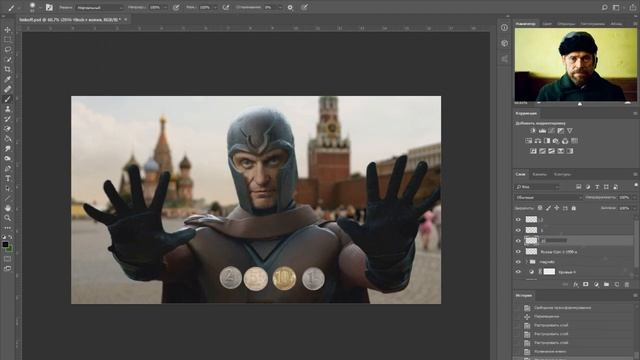This screenshot has height=360, width=640.
Task: Hide the надписи group layer
Action: 518,262
